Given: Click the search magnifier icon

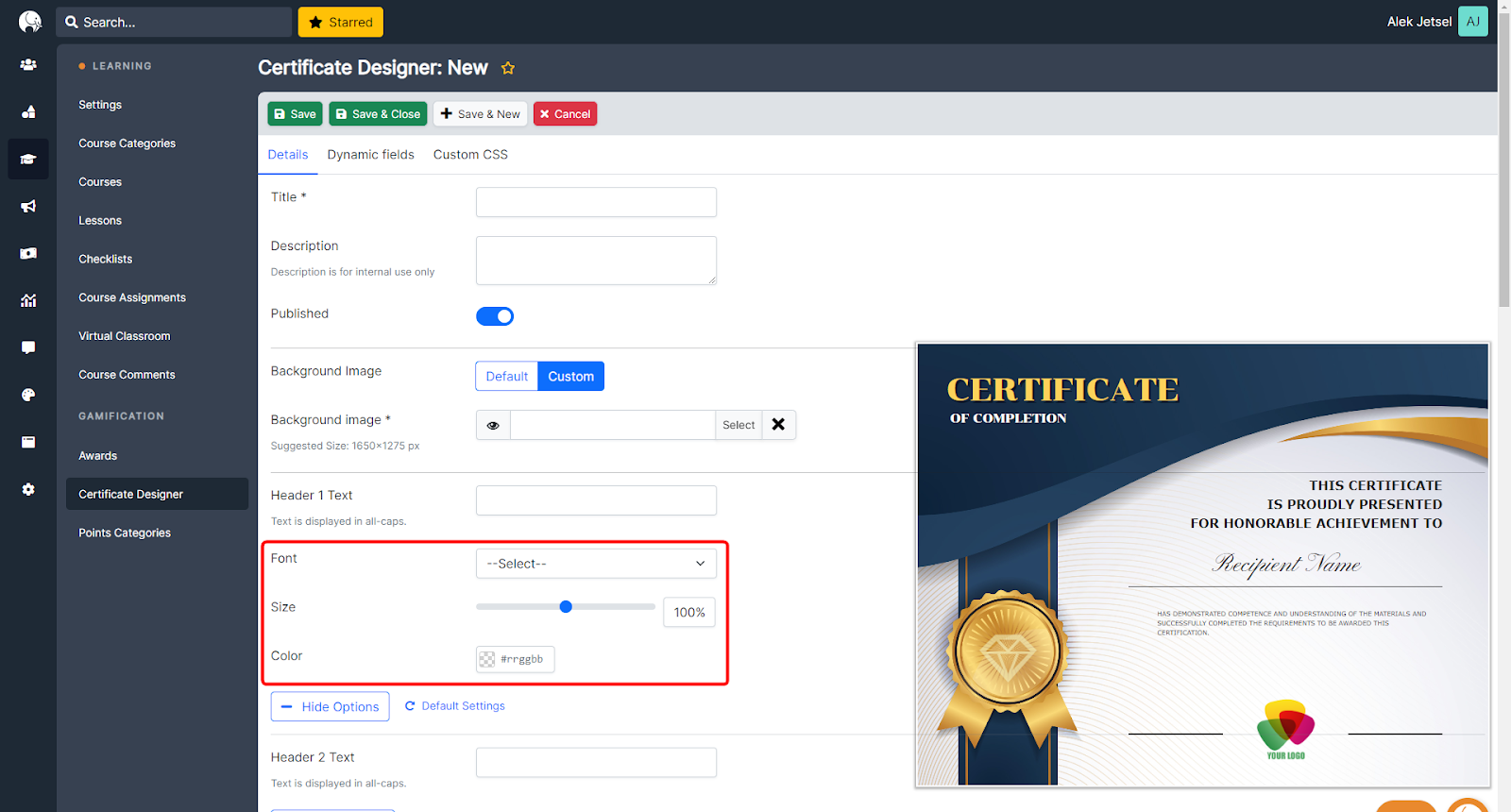Looking at the screenshot, I should (71, 22).
